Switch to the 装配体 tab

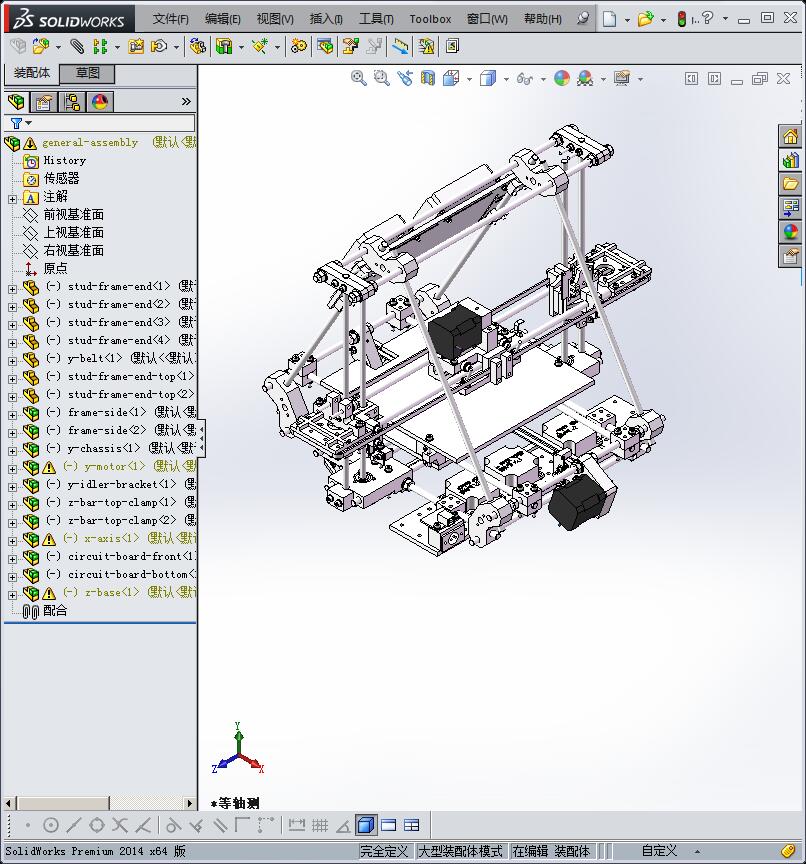coord(31,73)
